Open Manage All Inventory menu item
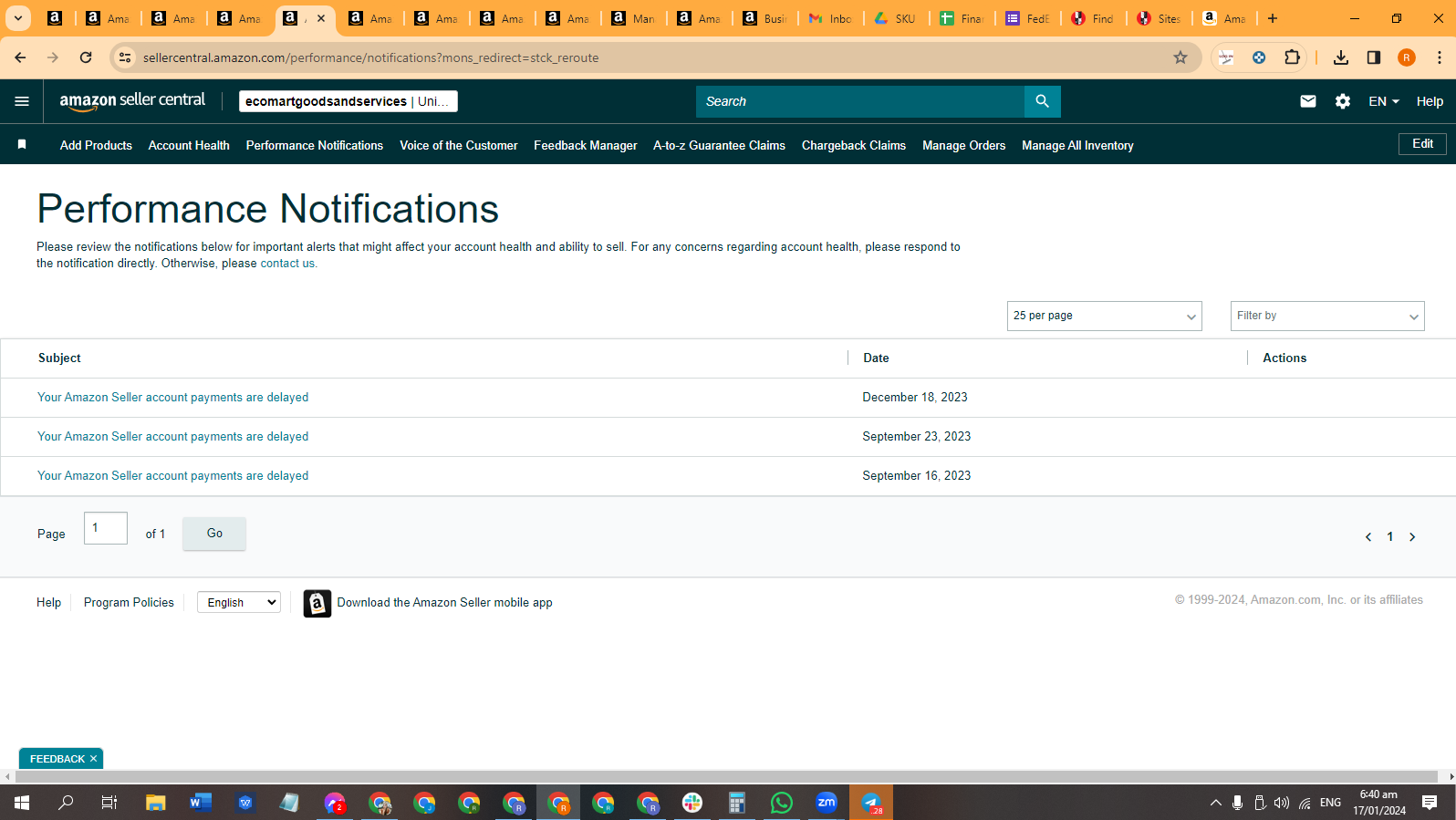The height and width of the screenshot is (820, 1456). [1077, 145]
